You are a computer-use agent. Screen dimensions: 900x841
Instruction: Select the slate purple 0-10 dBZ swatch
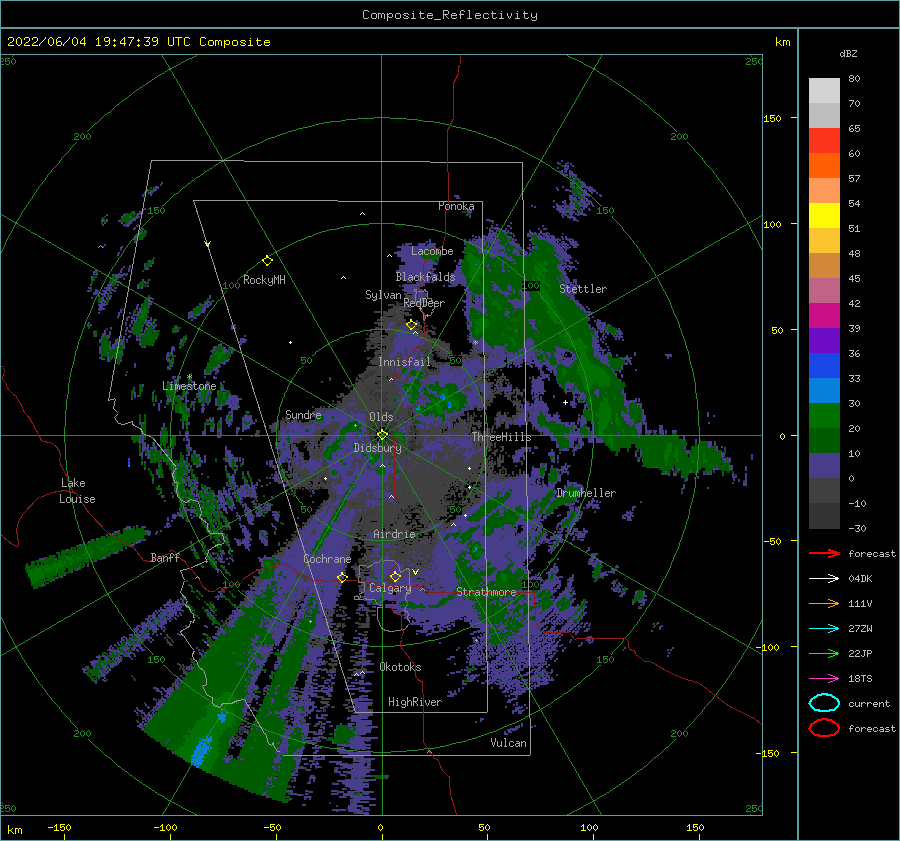(x=824, y=466)
